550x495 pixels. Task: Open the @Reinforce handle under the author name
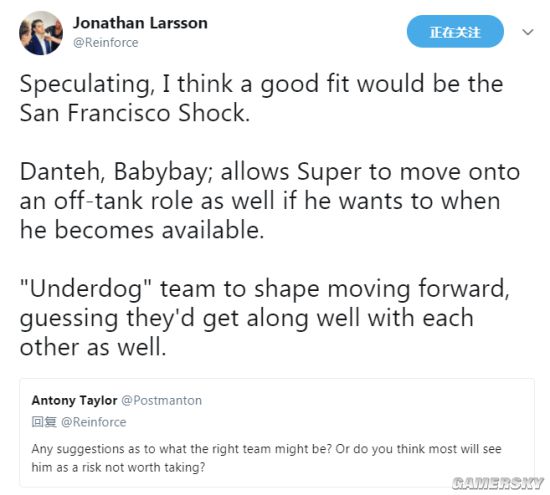click(x=106, y=42)
